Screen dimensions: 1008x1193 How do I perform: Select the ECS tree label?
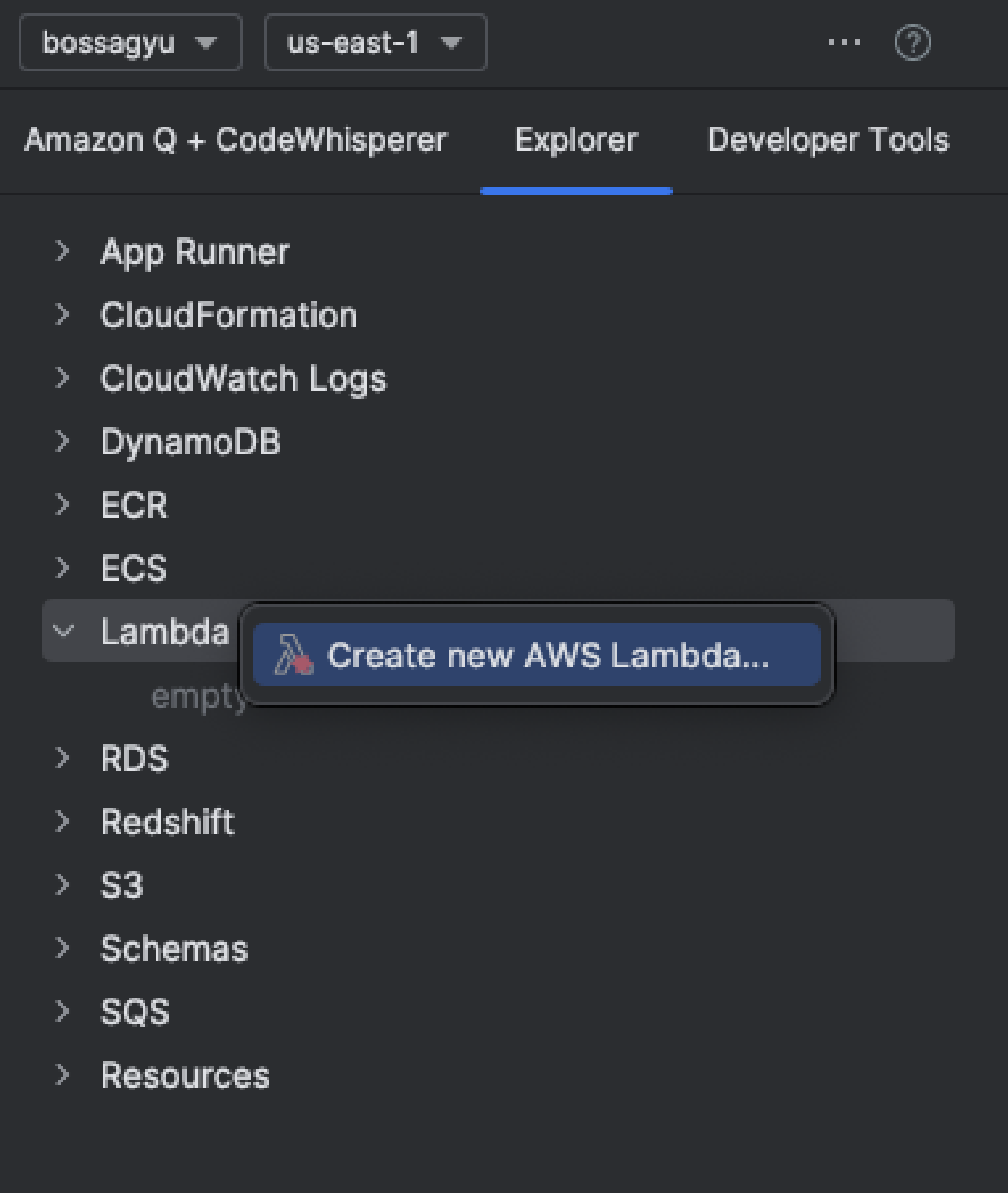134,568
